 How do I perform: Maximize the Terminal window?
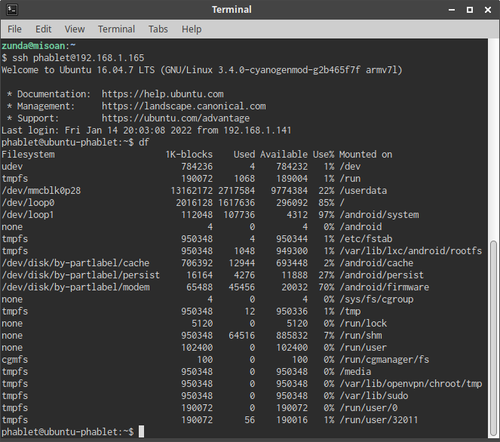click(x=470, y=10)
